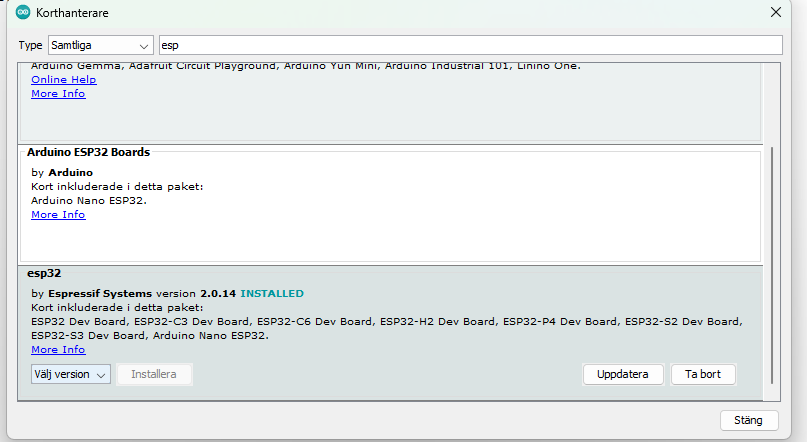
Task: Expand the Välj version dropdown
Action: 71,374
